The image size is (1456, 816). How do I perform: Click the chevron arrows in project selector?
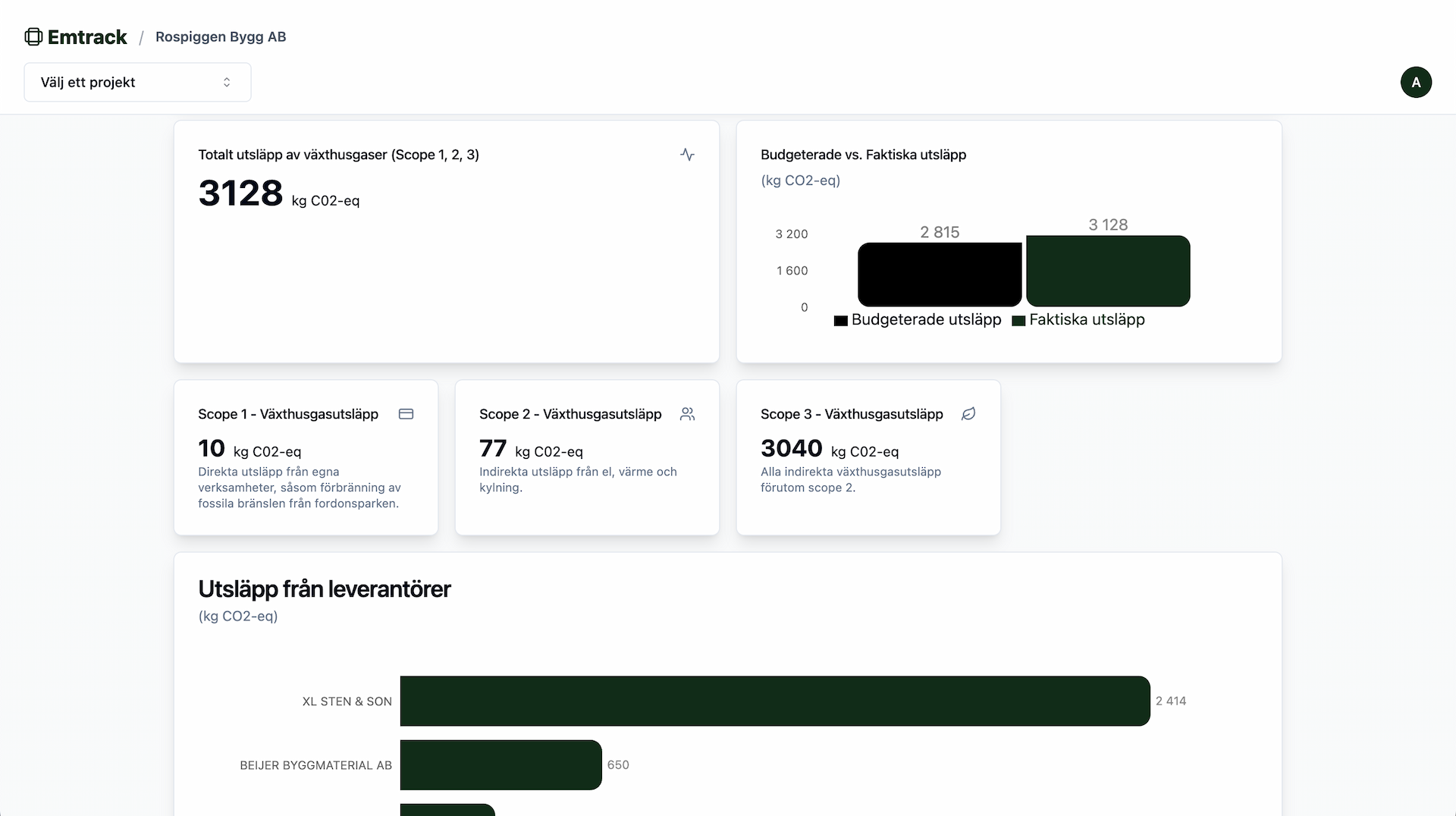[227, 82]
